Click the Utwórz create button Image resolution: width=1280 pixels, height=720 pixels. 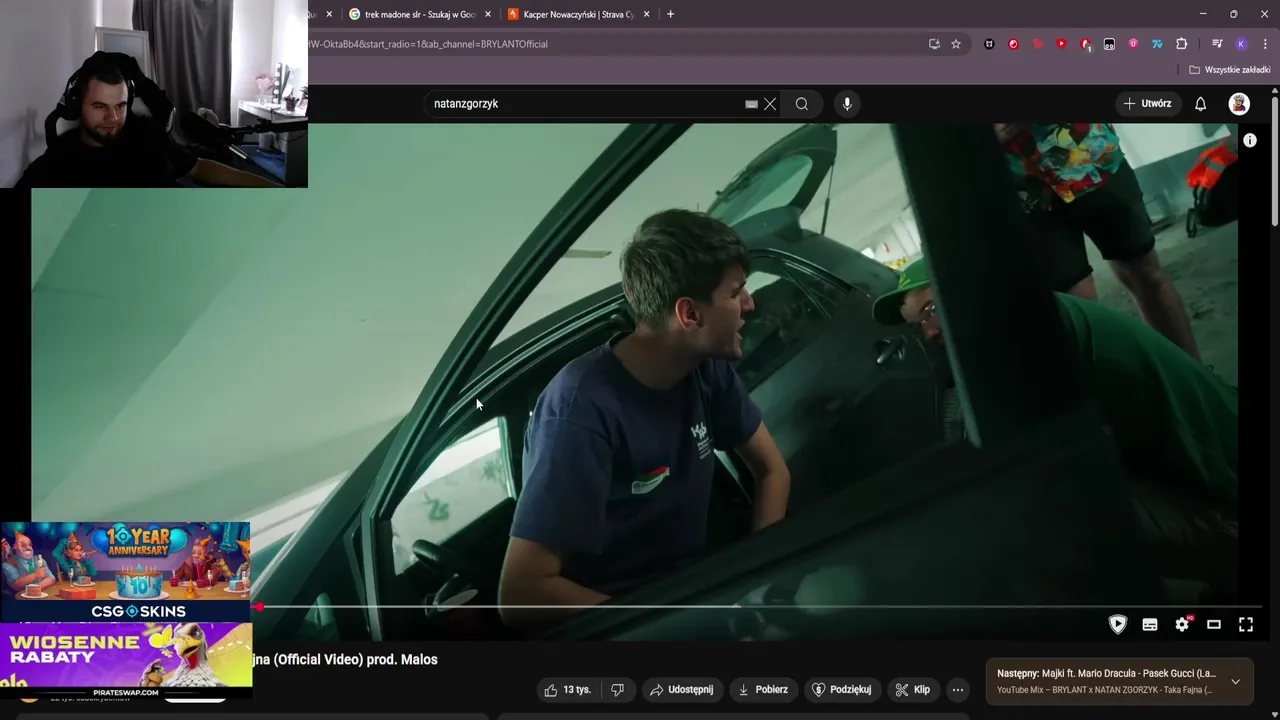pyautogui.click(x=1147, y=104)
